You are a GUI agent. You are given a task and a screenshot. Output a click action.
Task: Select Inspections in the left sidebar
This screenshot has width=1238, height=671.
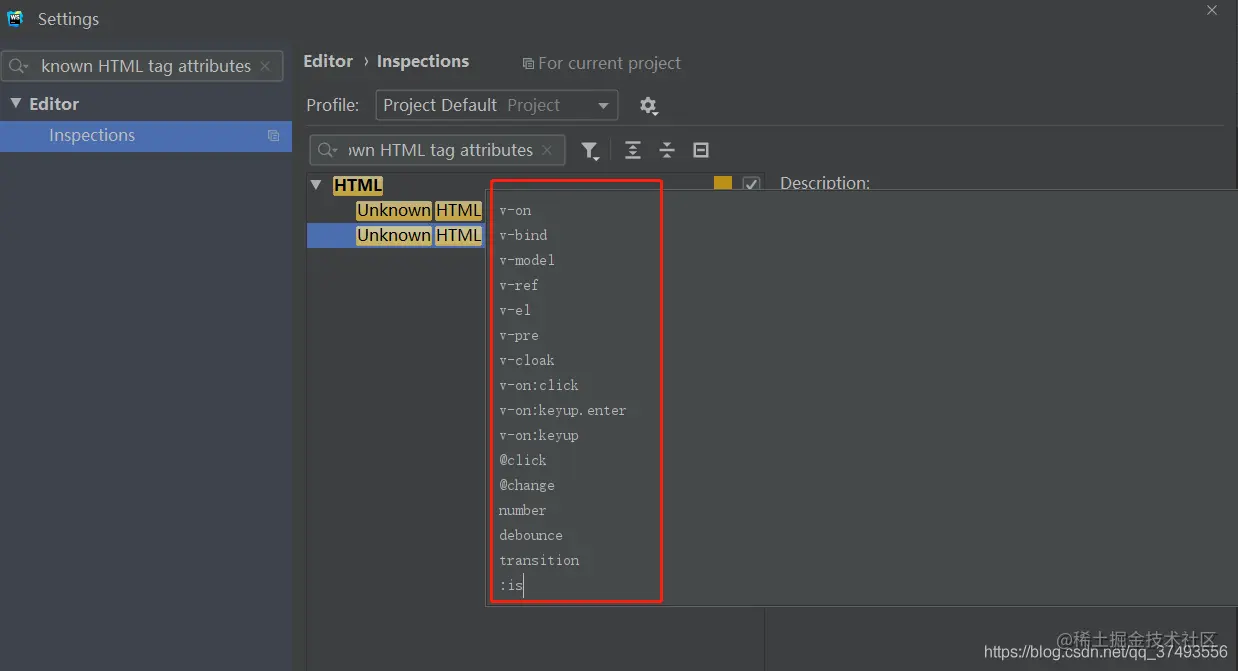point(146,136)
